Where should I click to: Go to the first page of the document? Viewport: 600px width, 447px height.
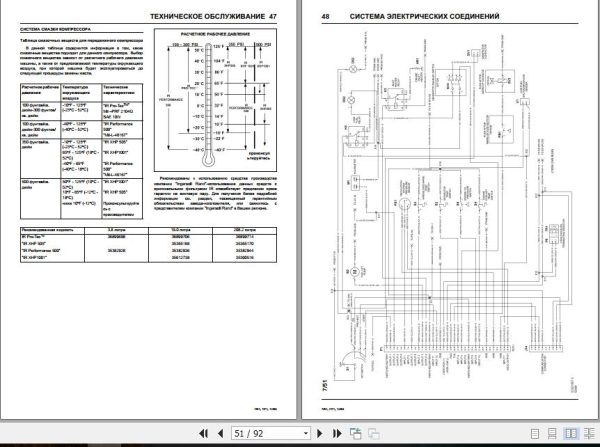pyautogui.click(x=204, y=433)
